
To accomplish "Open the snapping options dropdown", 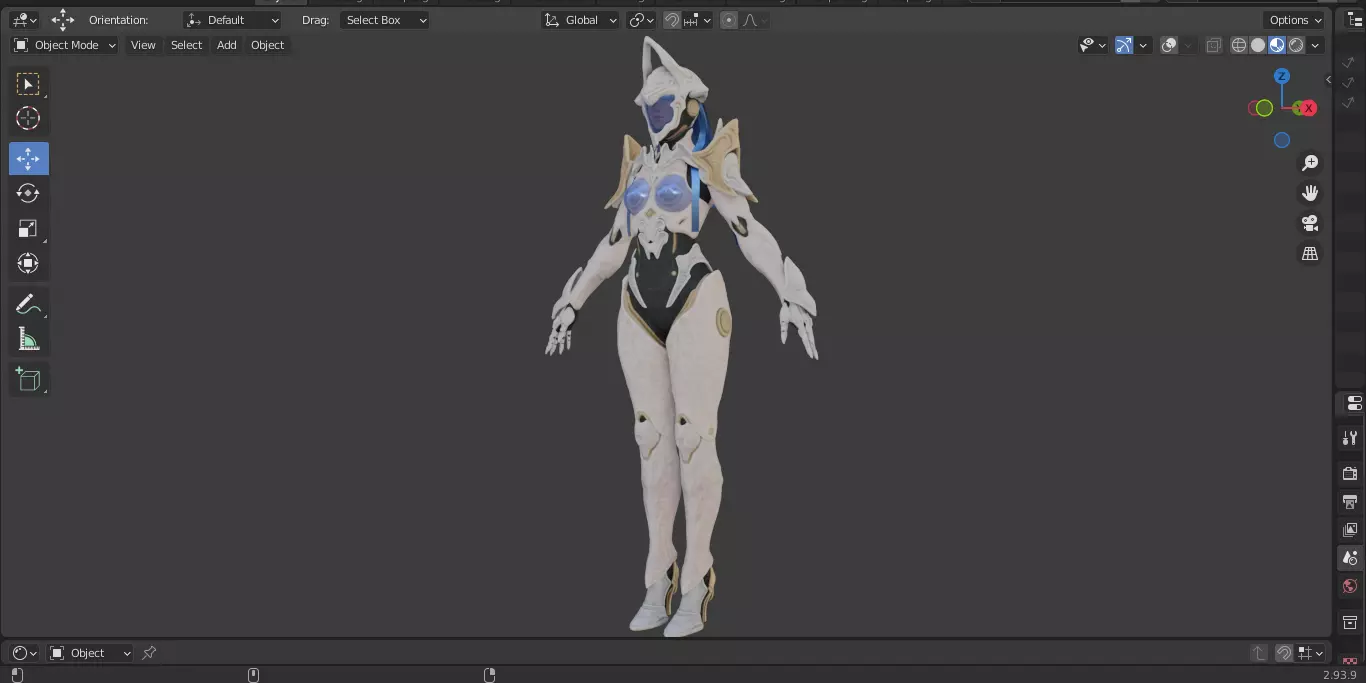I will coord(698,20).
